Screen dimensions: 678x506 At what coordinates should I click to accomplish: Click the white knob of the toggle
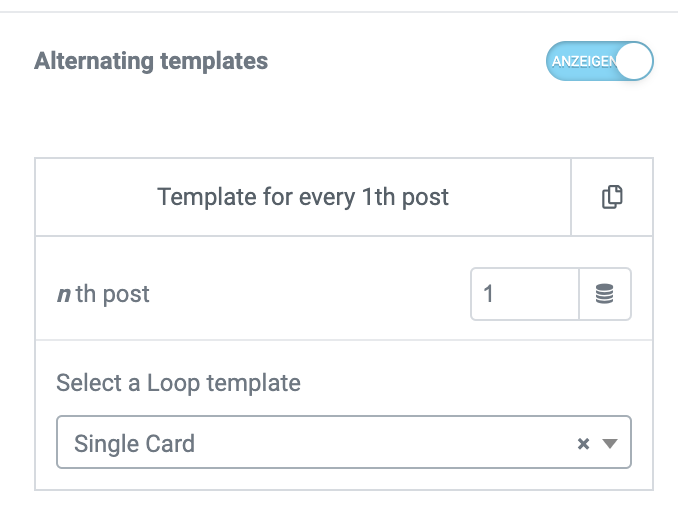(x=636, y=62)
